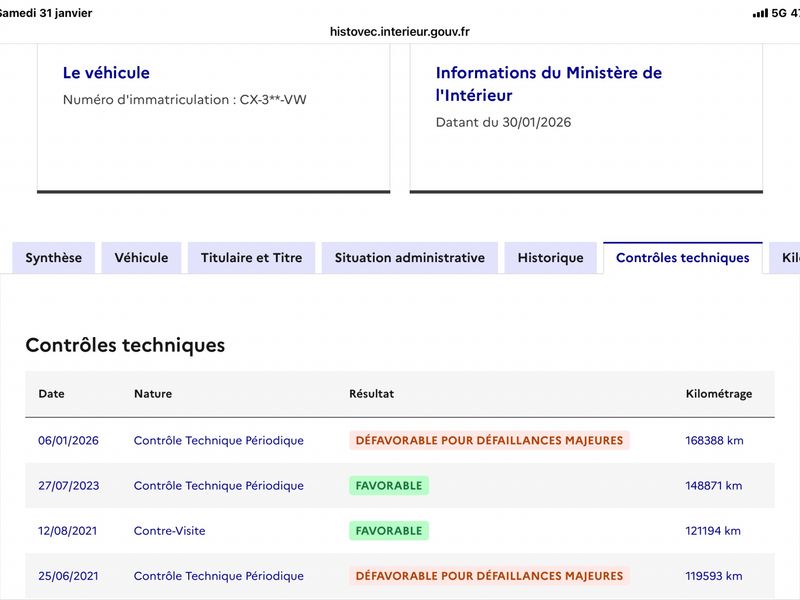This screenshot has height=600, width=800.
Task: Click the DÉFAVORABLE badge for 25/06/2021
Action: 489,576
